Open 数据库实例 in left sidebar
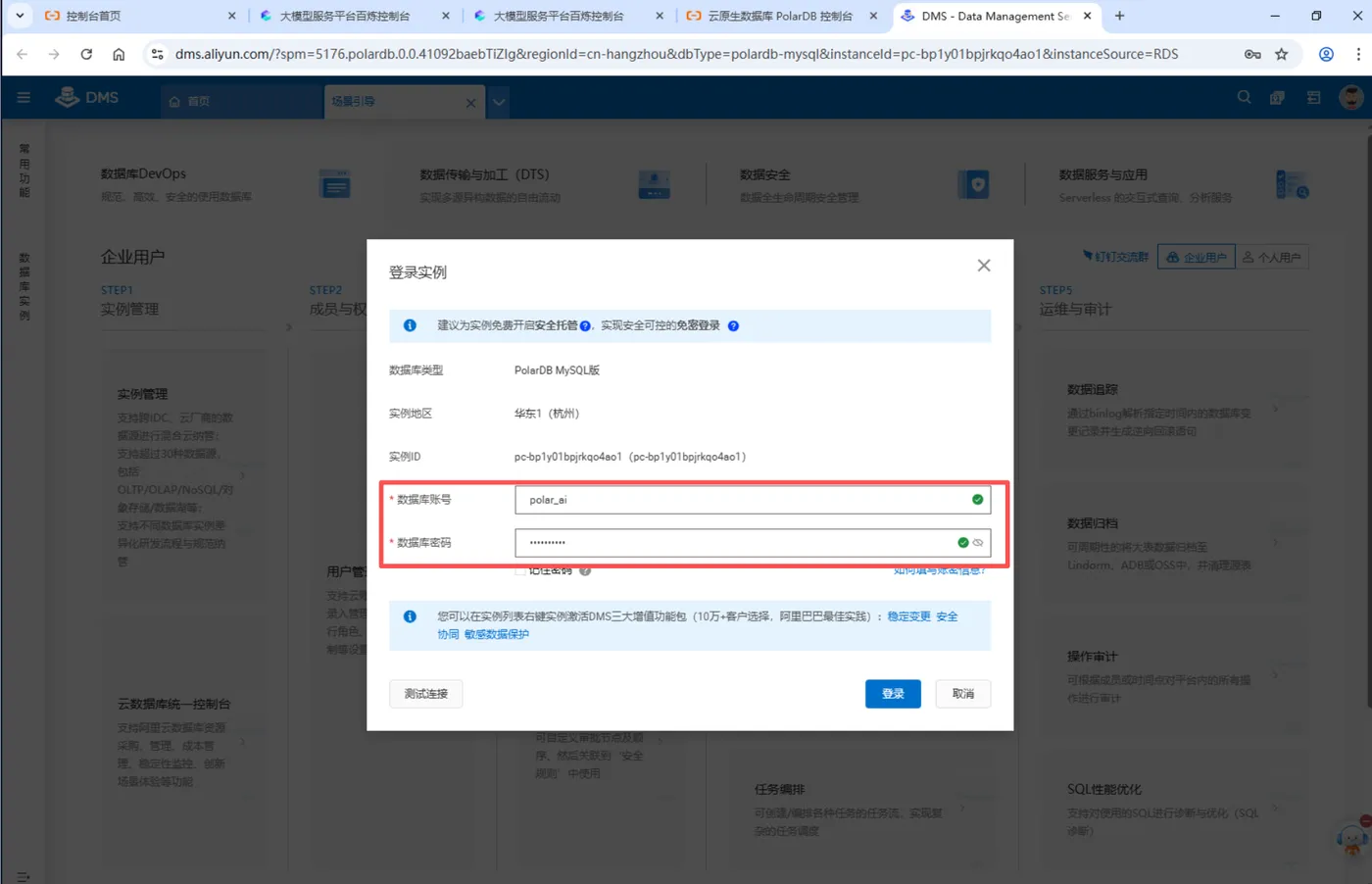Viewport: 1372px width, 884px height. 24,286
